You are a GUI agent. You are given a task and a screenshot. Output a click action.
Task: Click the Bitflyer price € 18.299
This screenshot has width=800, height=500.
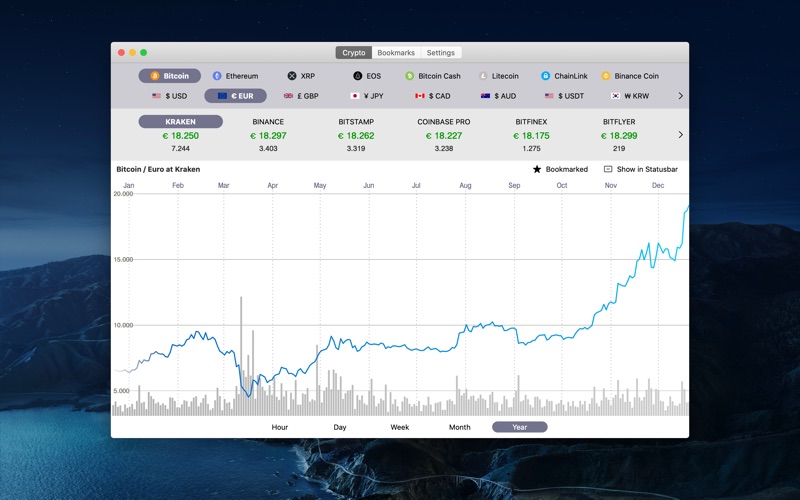pyautogui.click(x=619, y=136)
